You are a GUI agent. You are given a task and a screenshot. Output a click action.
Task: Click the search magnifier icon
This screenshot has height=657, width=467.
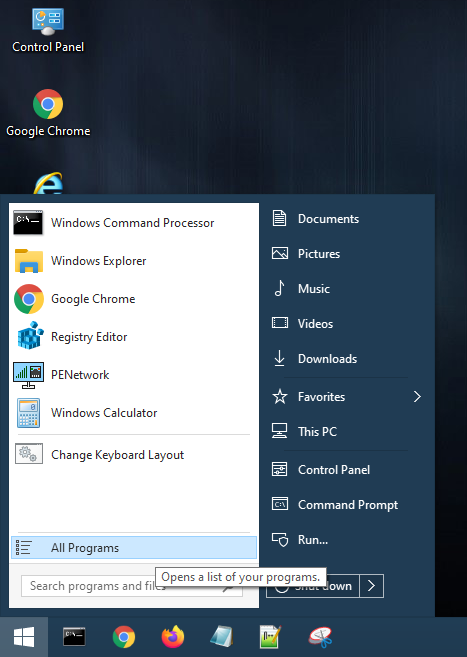pyautogui.click(x=228, y=587)
